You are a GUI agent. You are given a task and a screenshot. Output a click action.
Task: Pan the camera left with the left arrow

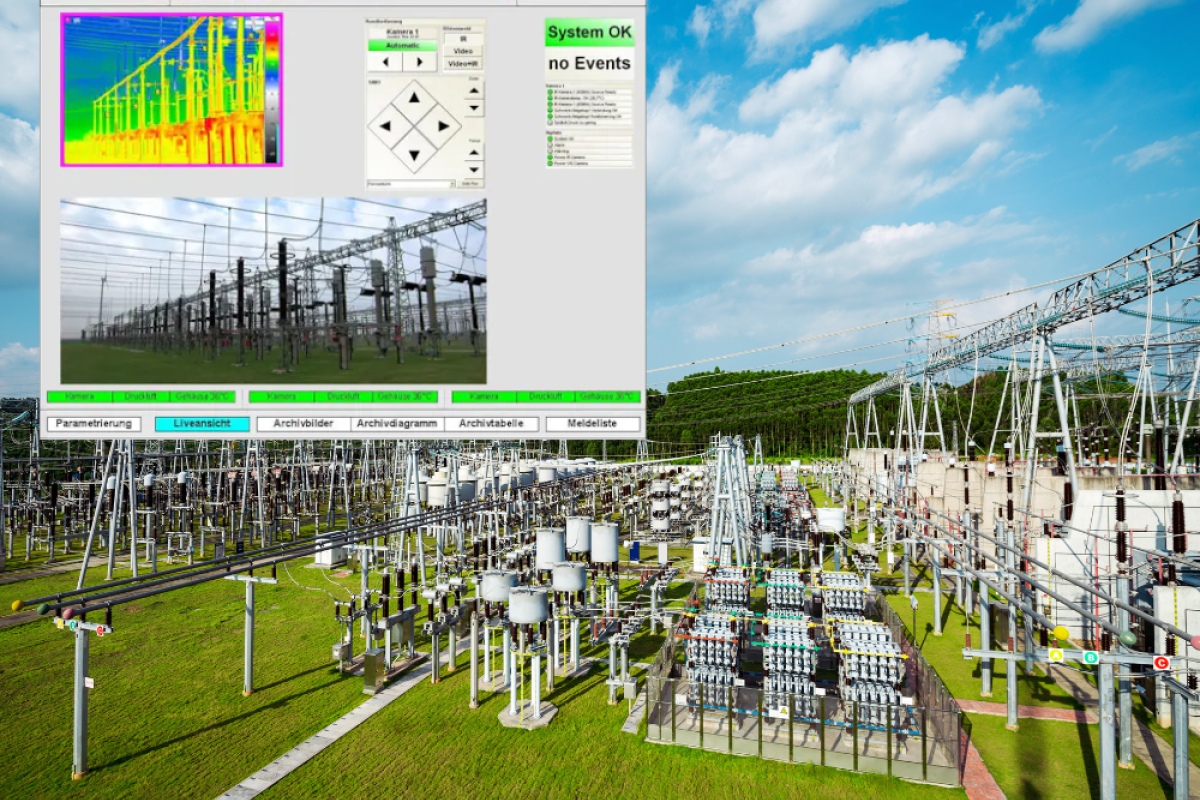point(386,125)
